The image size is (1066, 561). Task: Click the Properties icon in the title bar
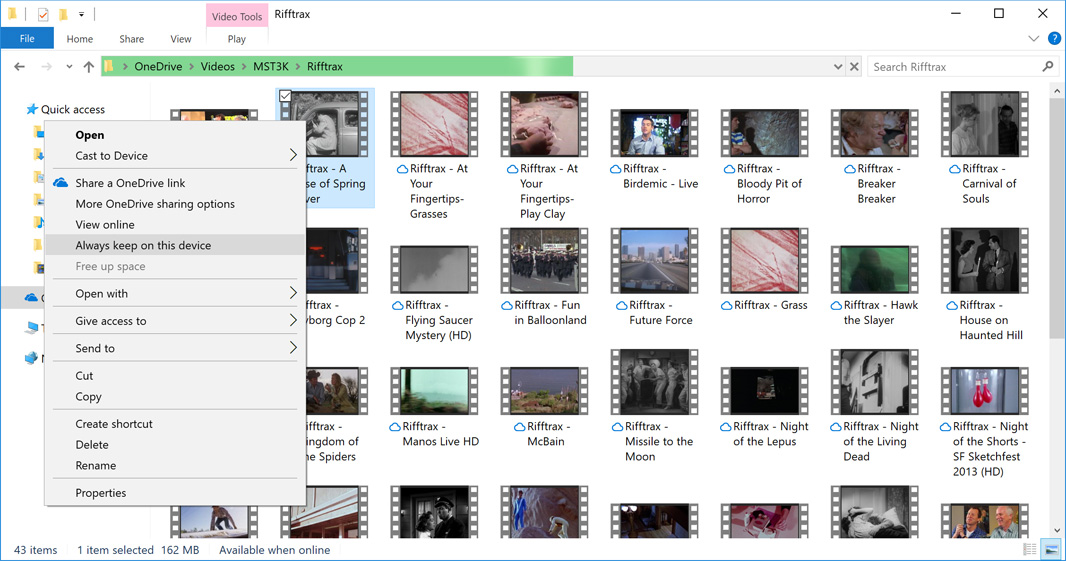pyautogui.click(x=43, y=14)
